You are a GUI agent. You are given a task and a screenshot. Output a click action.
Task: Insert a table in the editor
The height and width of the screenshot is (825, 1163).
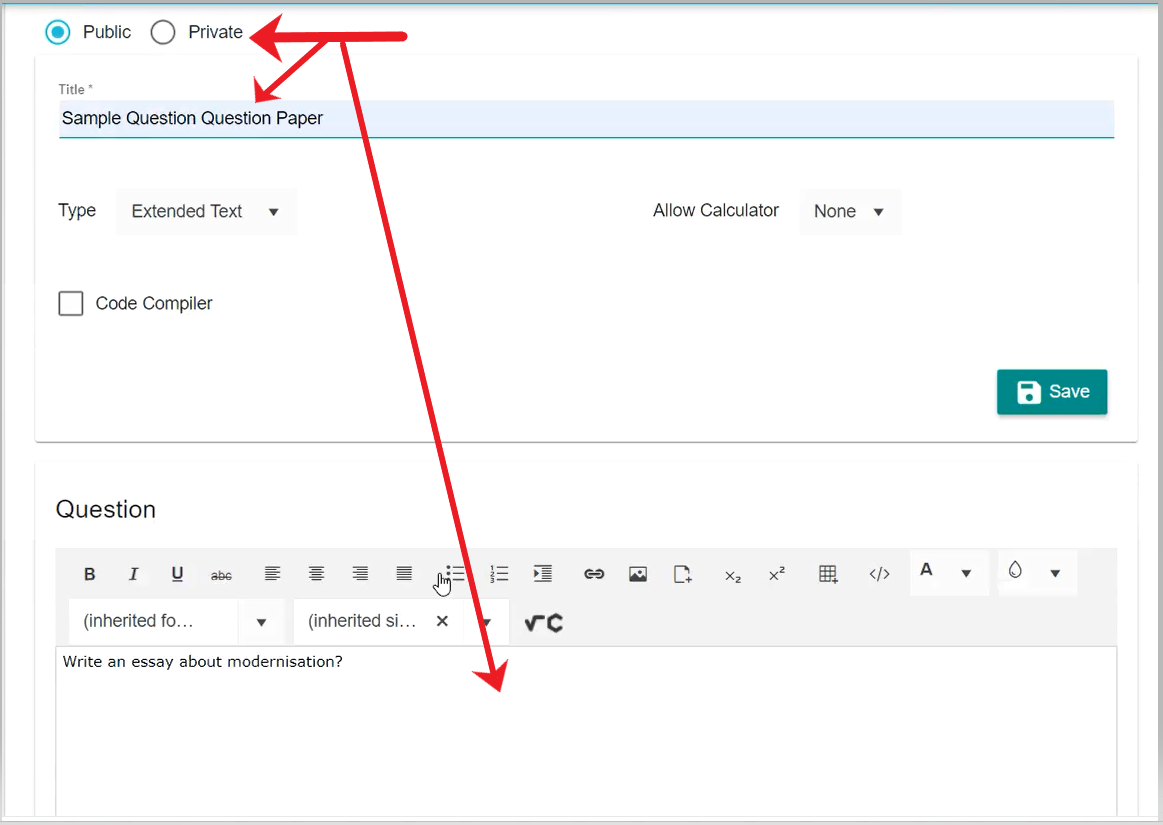click(828, 574)
